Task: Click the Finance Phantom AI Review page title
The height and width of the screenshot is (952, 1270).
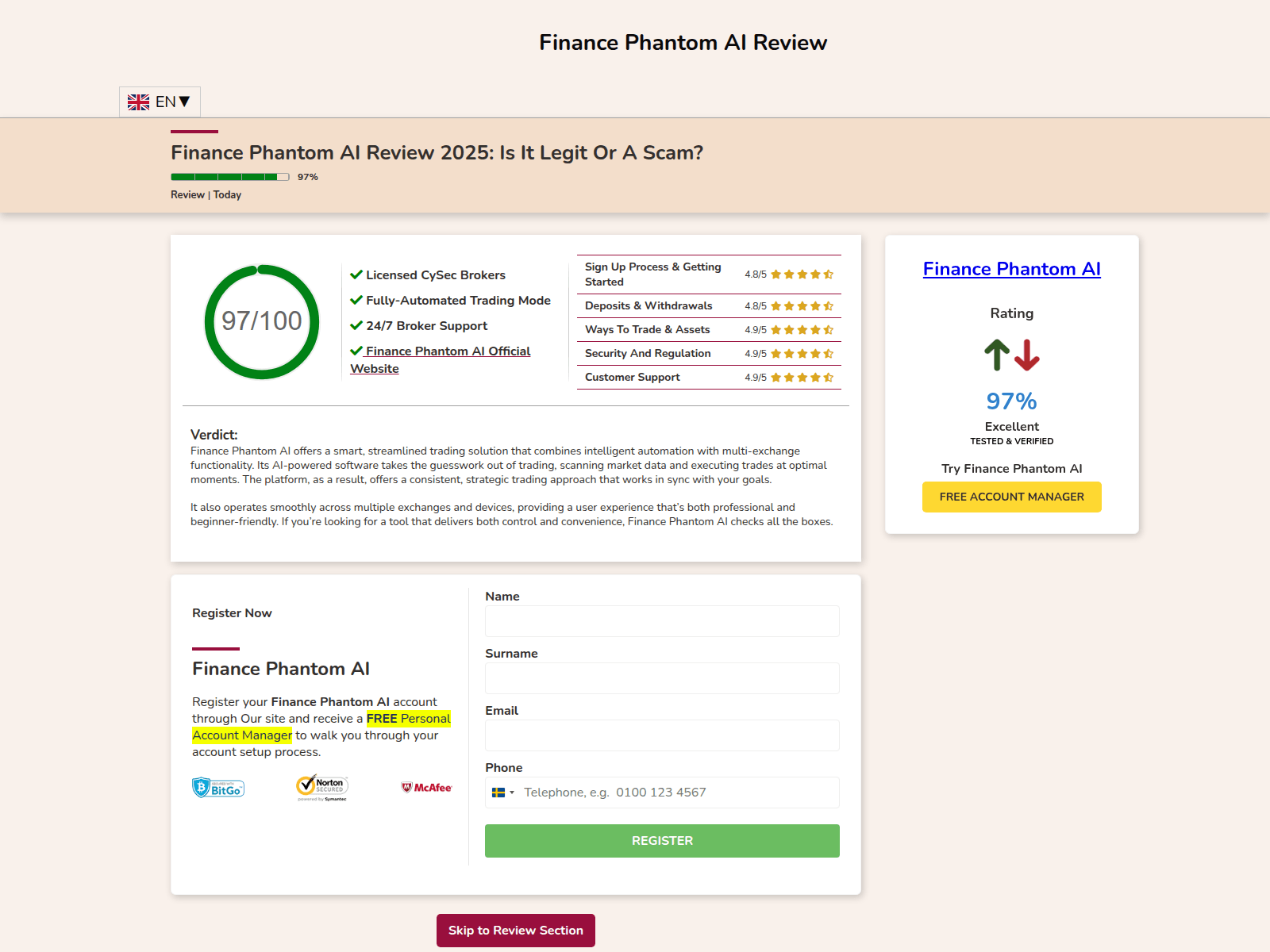Action: [683, 42]
